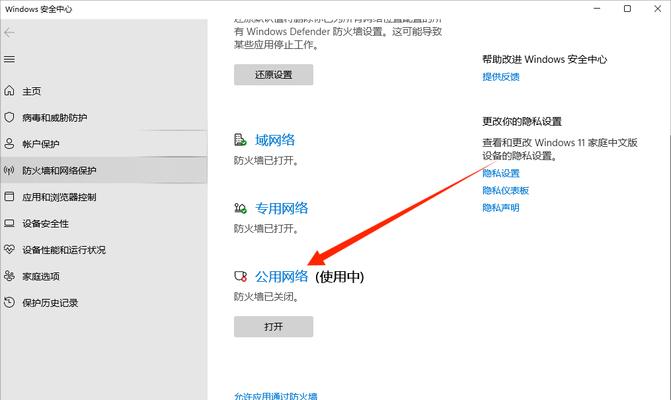The image size is (671, 400).
Task: Click the person icon for 帐户保护
Action: (9, 144)
